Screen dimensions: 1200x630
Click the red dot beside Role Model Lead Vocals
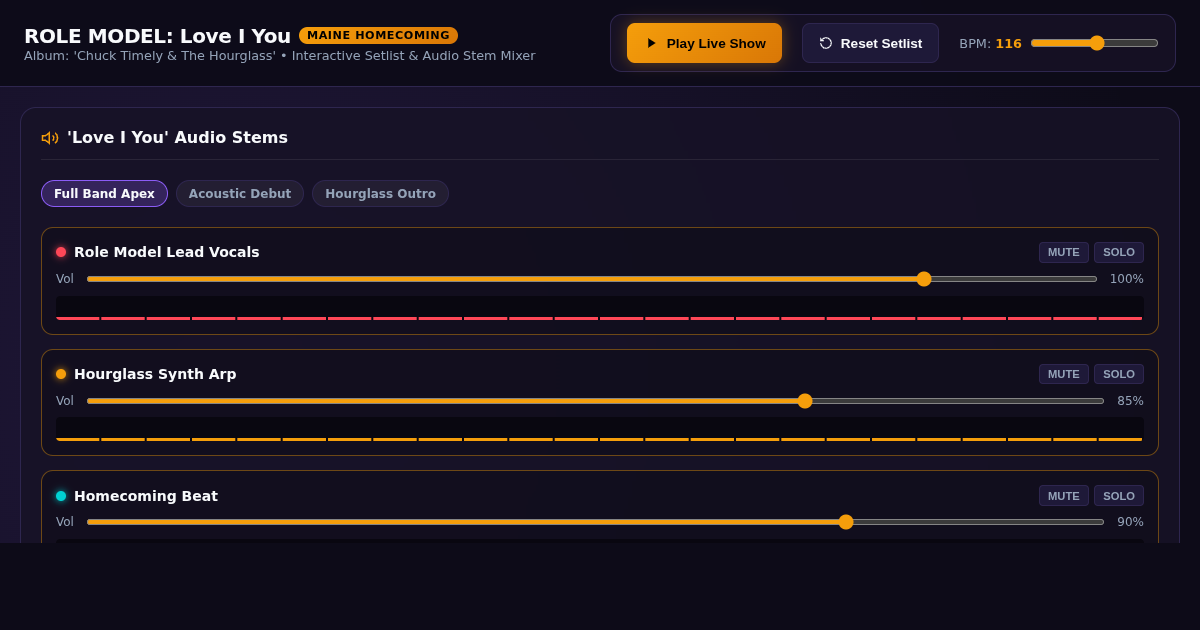61,252
